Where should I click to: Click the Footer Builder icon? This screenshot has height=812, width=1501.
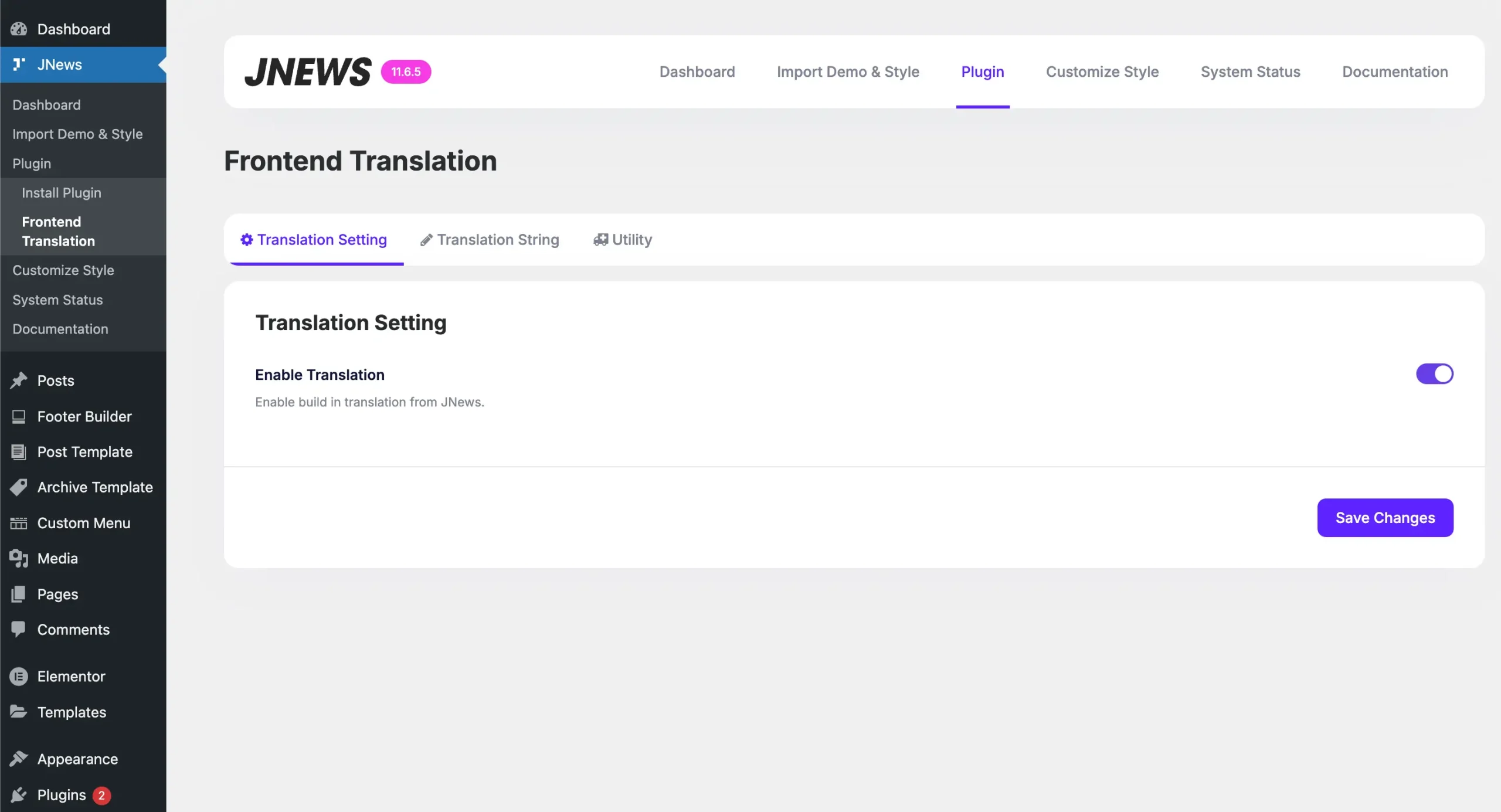19,416
